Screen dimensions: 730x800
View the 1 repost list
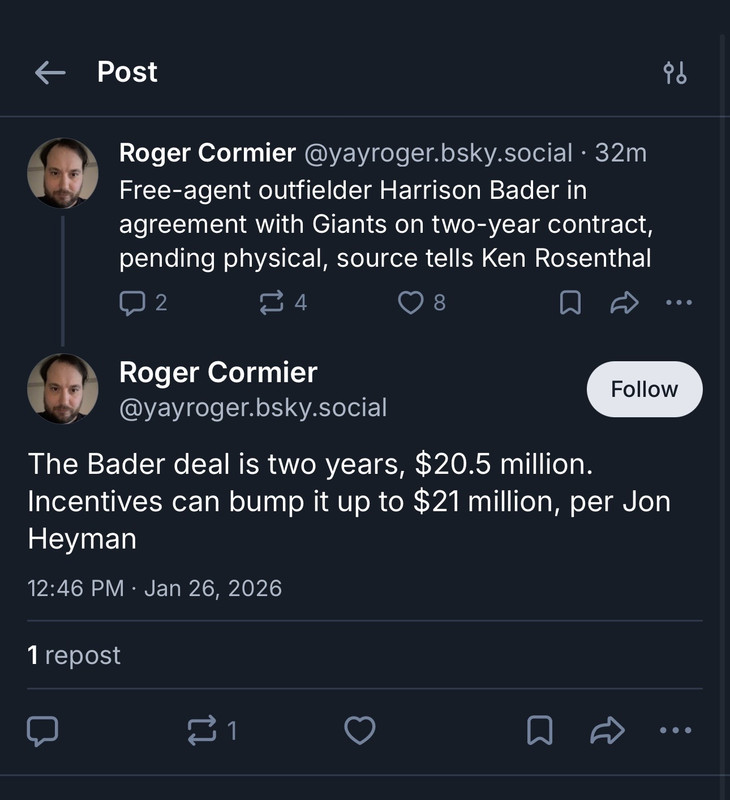point(74,655)
